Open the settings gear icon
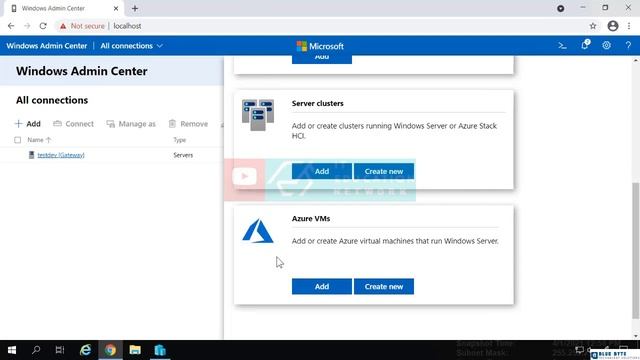The width and height of the screenshot is (640, 360). 607,46
